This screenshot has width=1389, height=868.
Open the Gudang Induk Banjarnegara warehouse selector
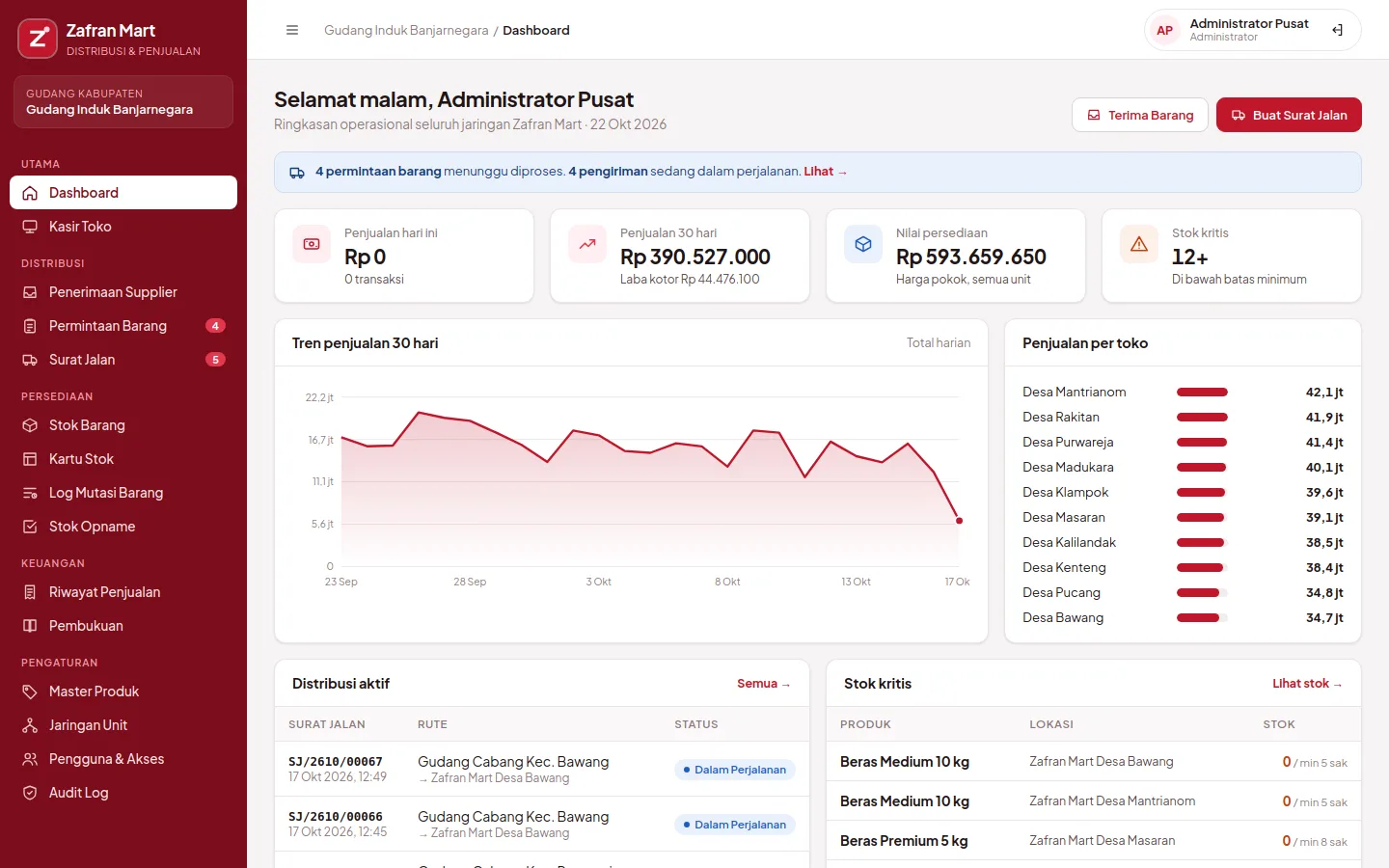[123, 101]
